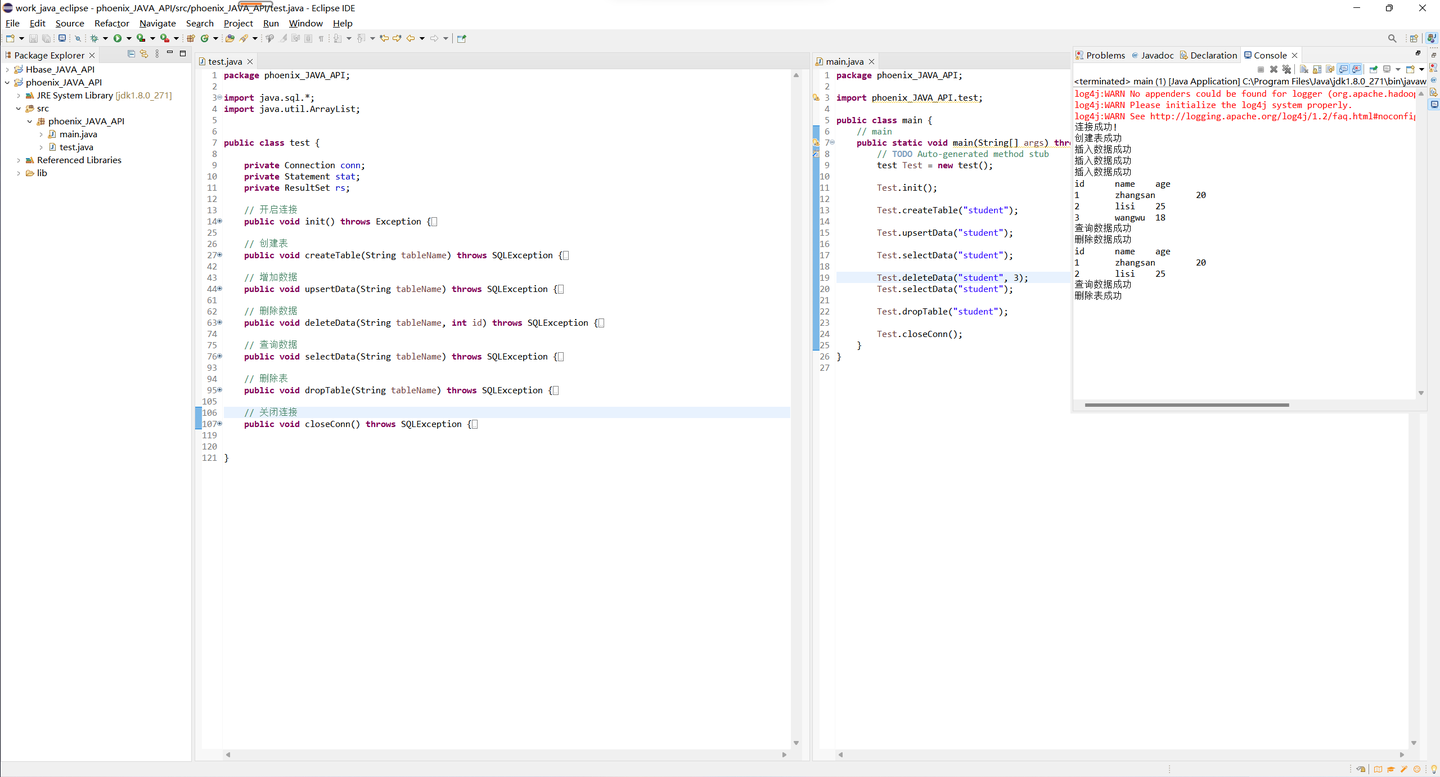
Task: Click the Console horizontal scrollbar
Action: pyautogui.click(x=1187, y=405)
